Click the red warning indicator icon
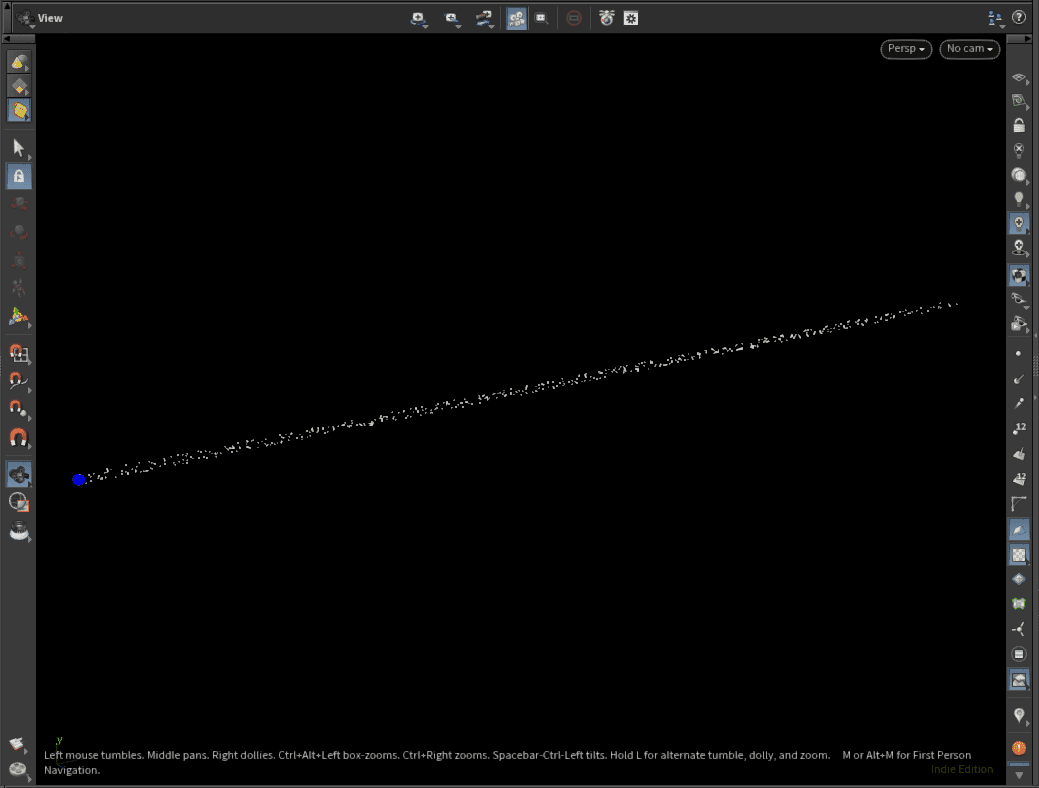Image resolution: width=1039 pixels, height=788 pixels. (x=1019, y=747)
